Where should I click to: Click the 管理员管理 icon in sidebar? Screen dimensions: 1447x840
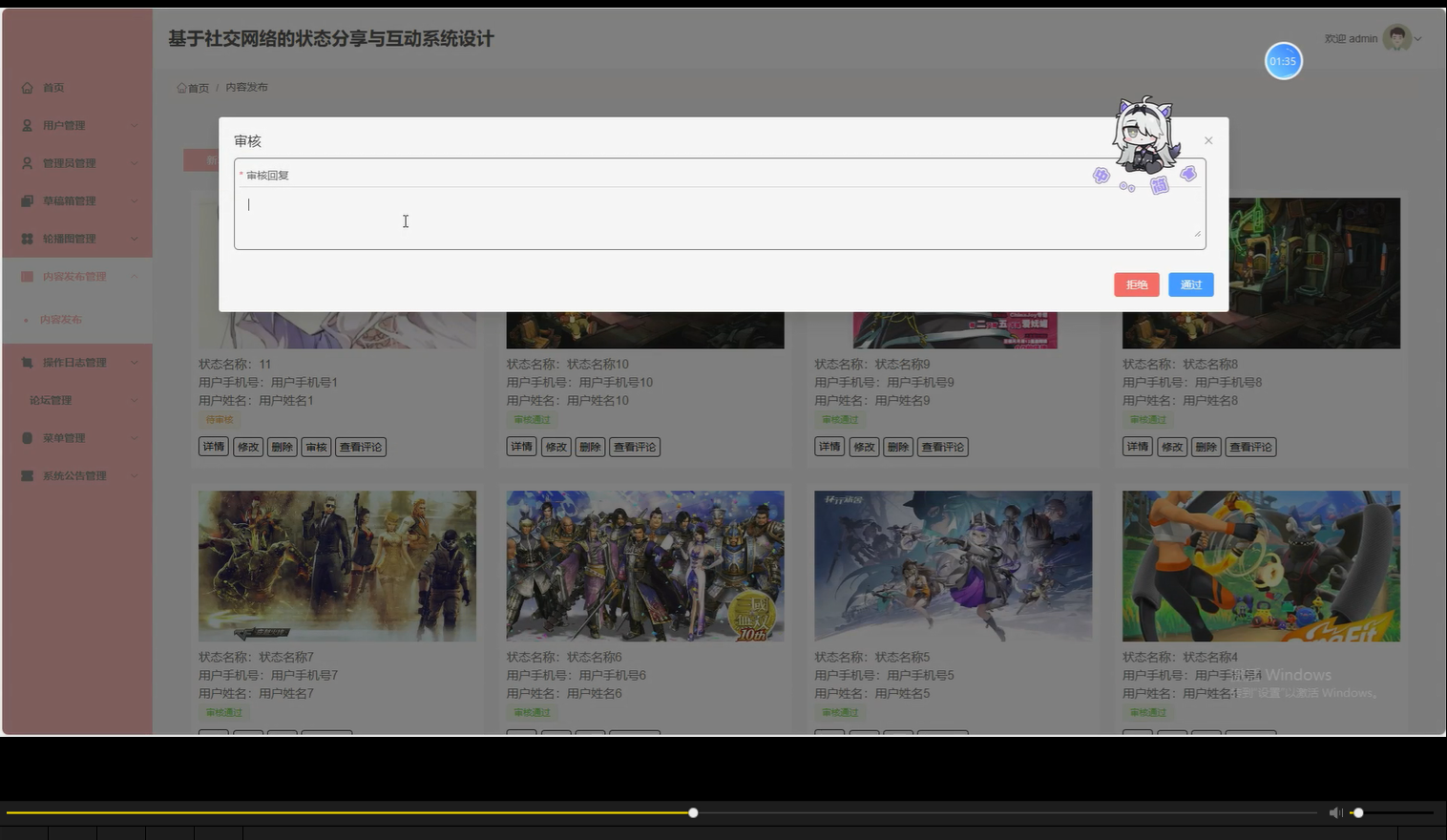click(x=27, y=162)
